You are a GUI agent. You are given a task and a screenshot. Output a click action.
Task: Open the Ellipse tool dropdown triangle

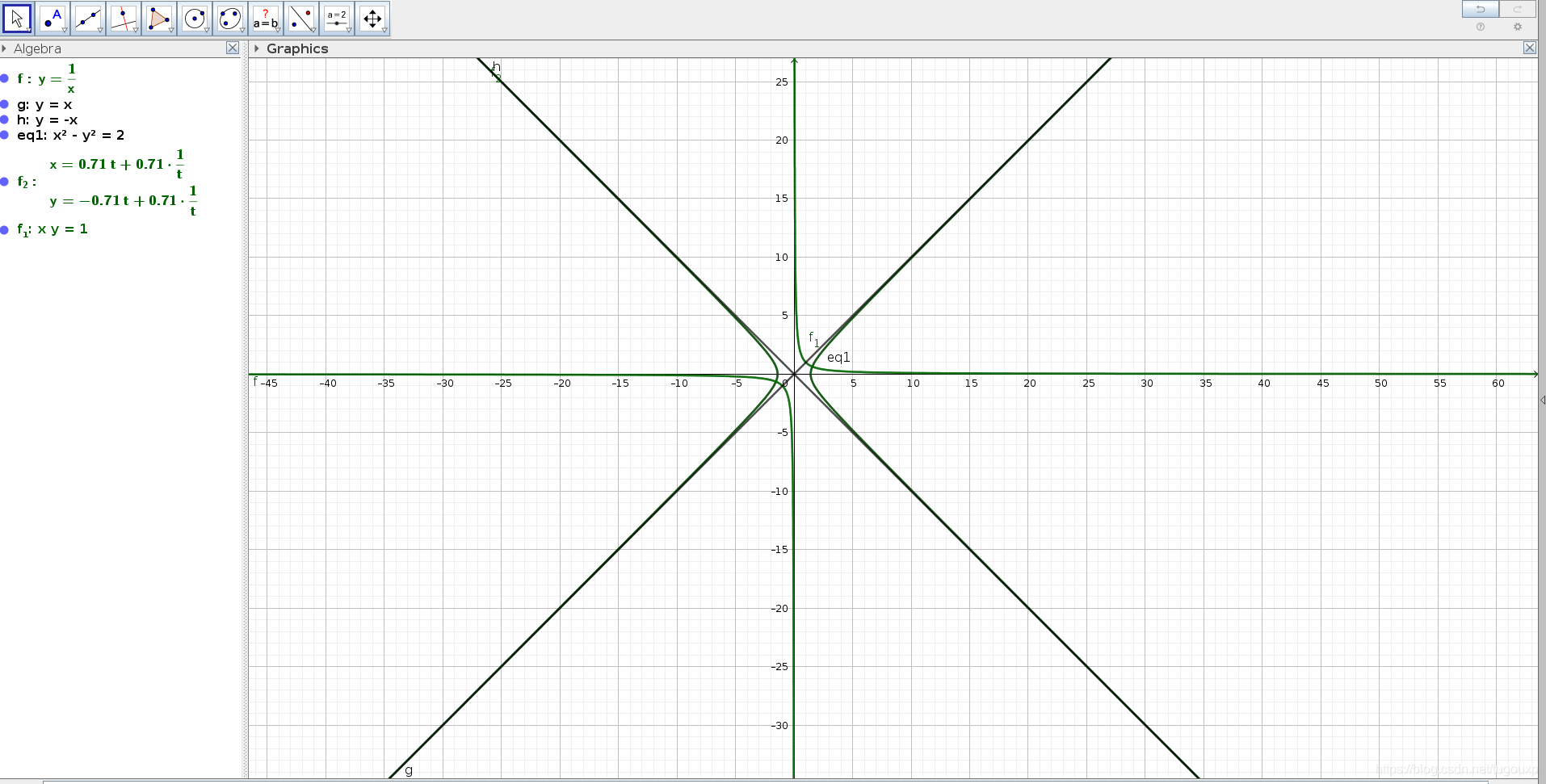[x=242, y=31]
